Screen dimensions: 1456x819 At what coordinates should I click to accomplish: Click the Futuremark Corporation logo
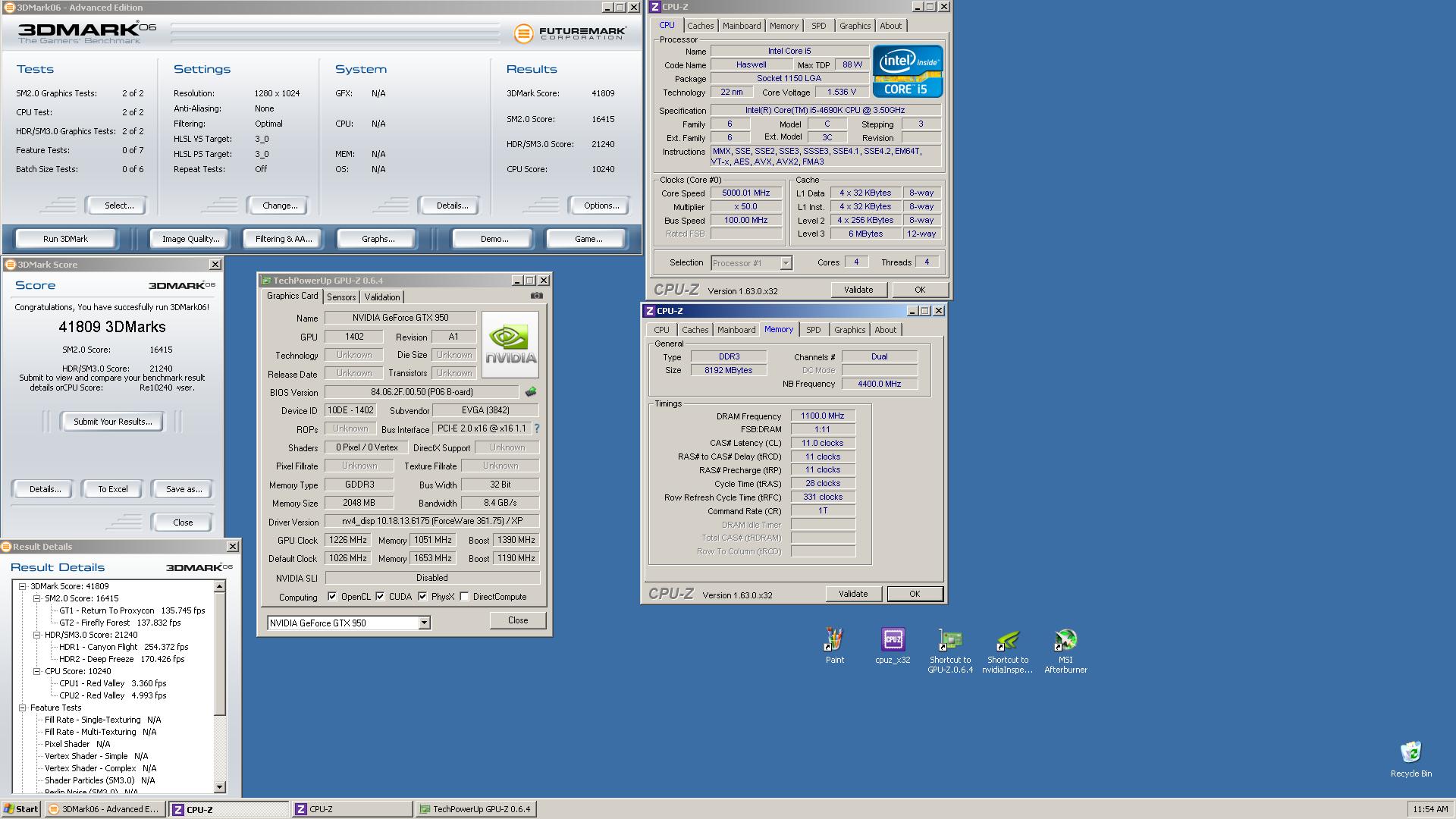pyautogui.click(x=570, y=33)
